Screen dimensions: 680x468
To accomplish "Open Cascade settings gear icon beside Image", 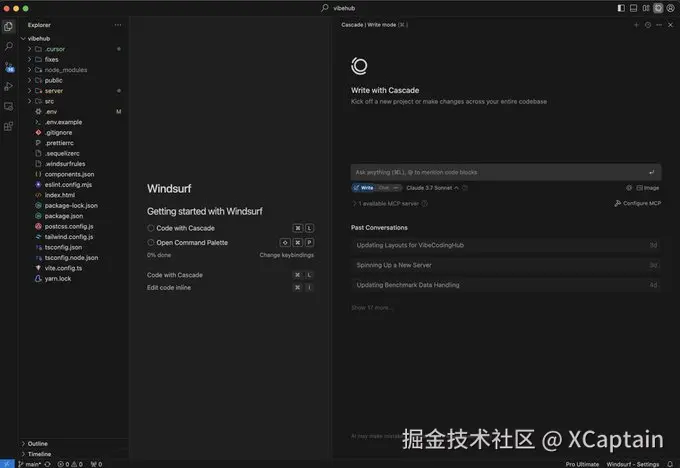I will (629, 188).
